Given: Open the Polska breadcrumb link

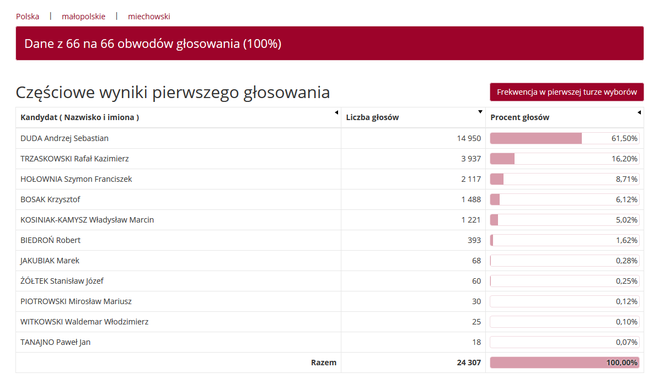Looking at the screenshot, I should click(28, 17).
